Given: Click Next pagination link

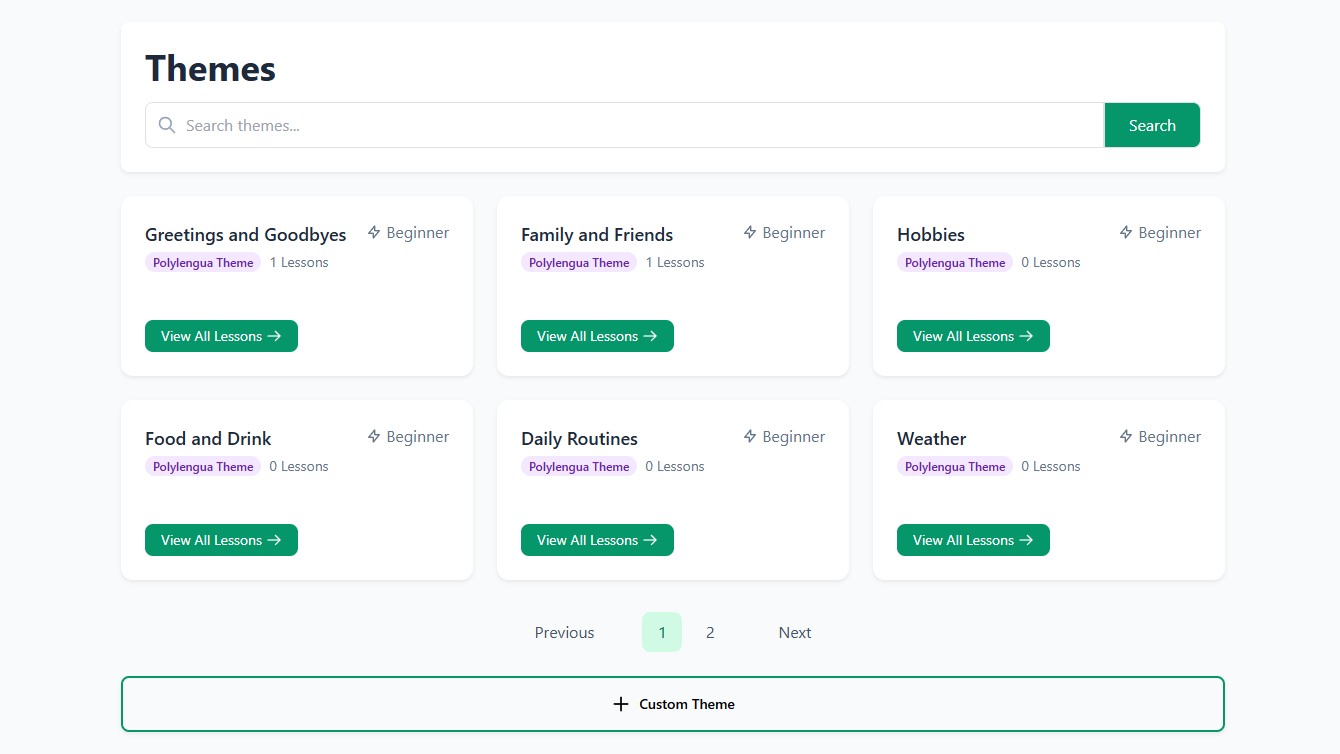Looking at the screenshot, I should coord(795,632).
